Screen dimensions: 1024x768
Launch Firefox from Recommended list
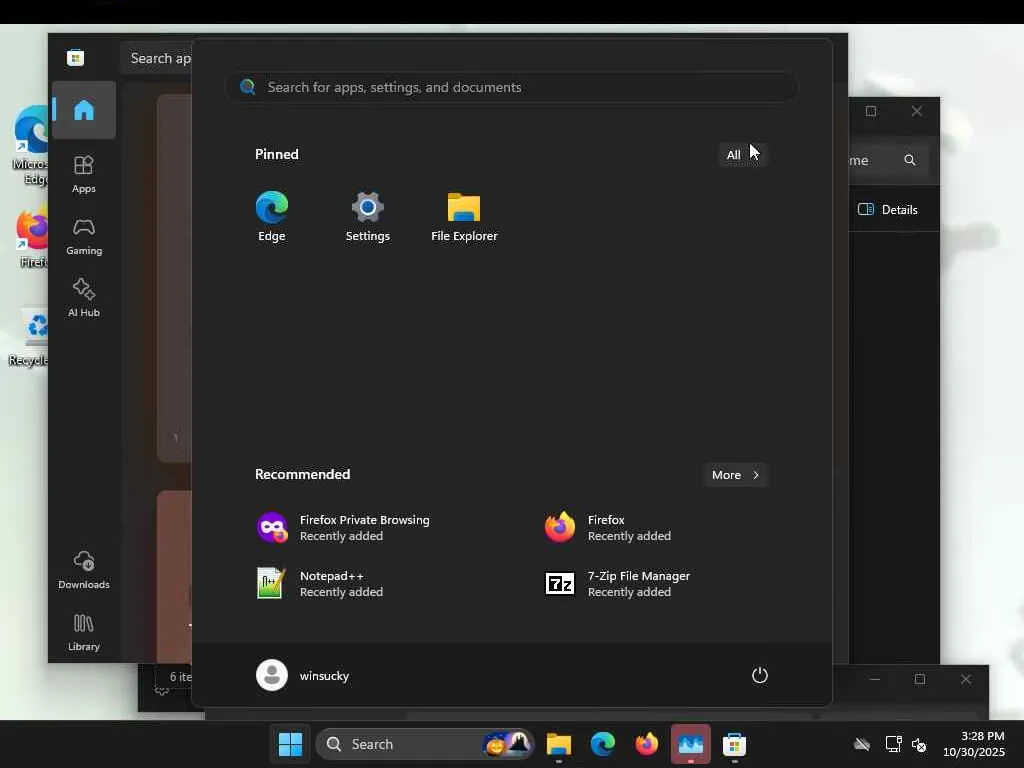coord(609,528)
